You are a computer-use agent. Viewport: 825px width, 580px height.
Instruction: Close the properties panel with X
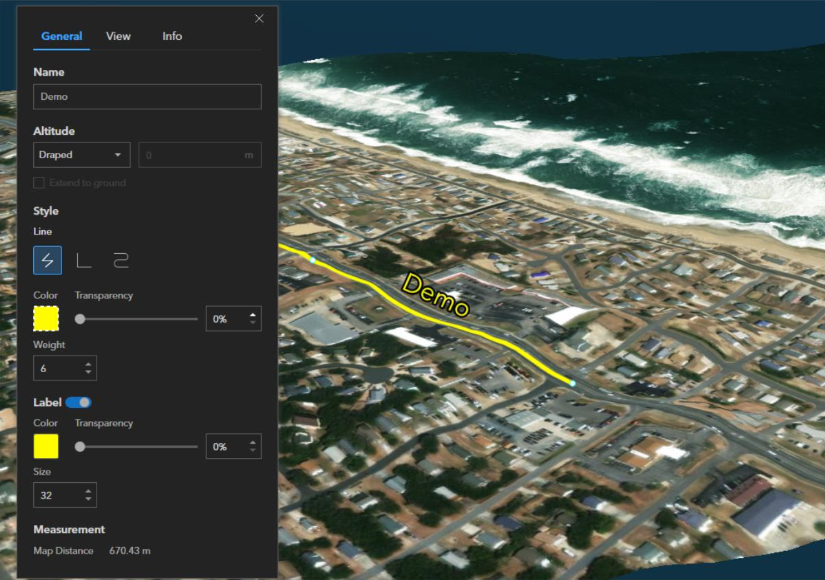coord(259,18)
